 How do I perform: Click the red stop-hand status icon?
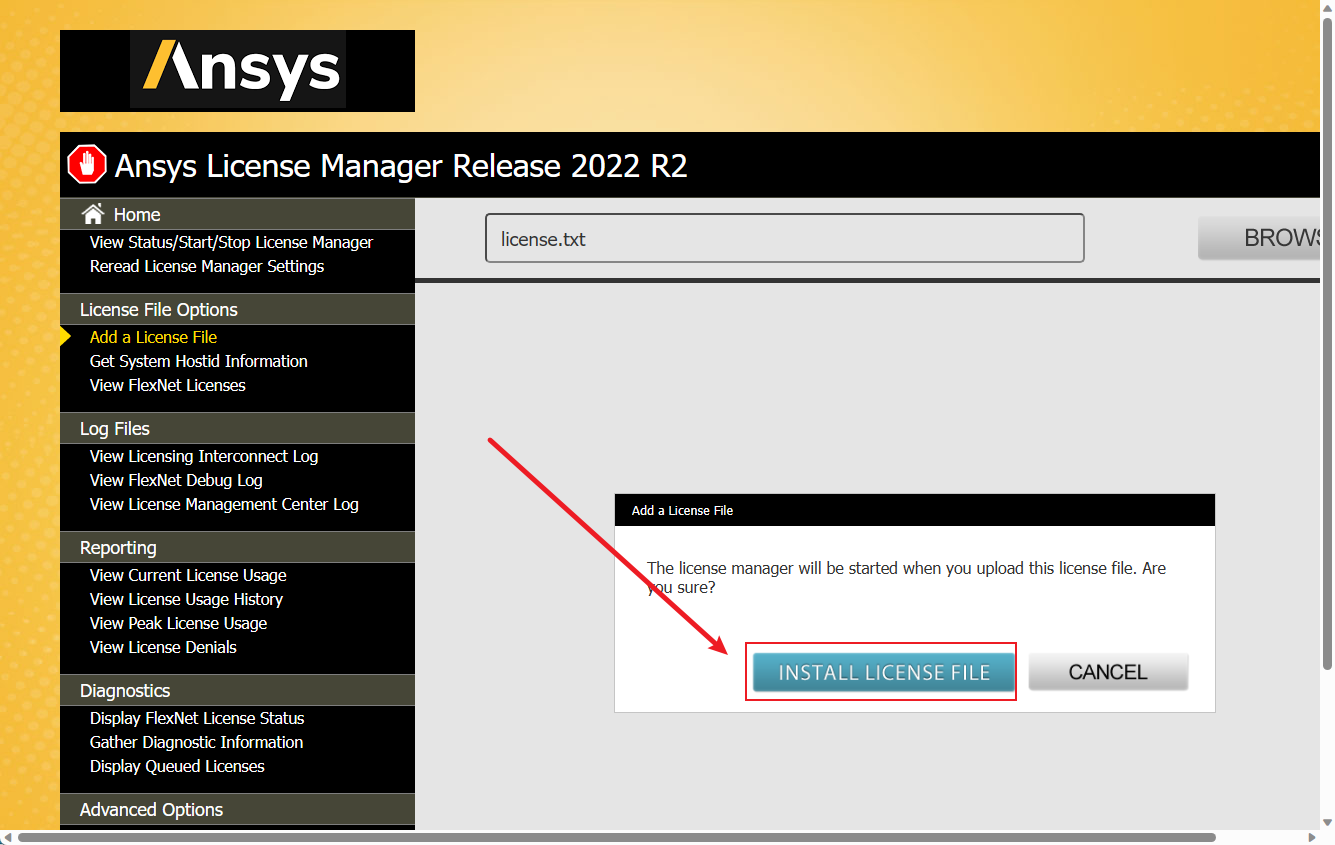click(87, 165)
